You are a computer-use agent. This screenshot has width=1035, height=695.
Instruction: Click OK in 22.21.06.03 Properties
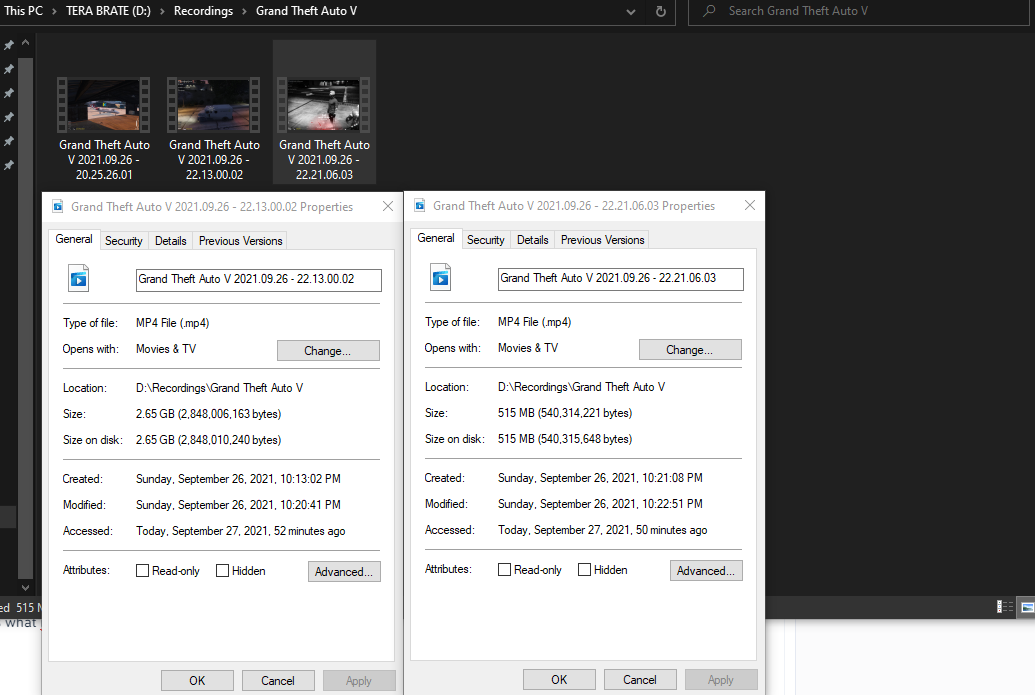559,680
